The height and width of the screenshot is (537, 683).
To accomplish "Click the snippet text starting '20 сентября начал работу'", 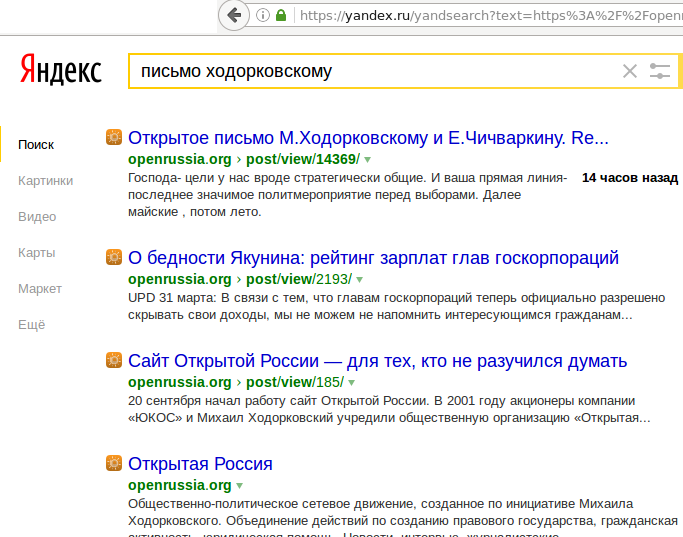I will [389, 409].
